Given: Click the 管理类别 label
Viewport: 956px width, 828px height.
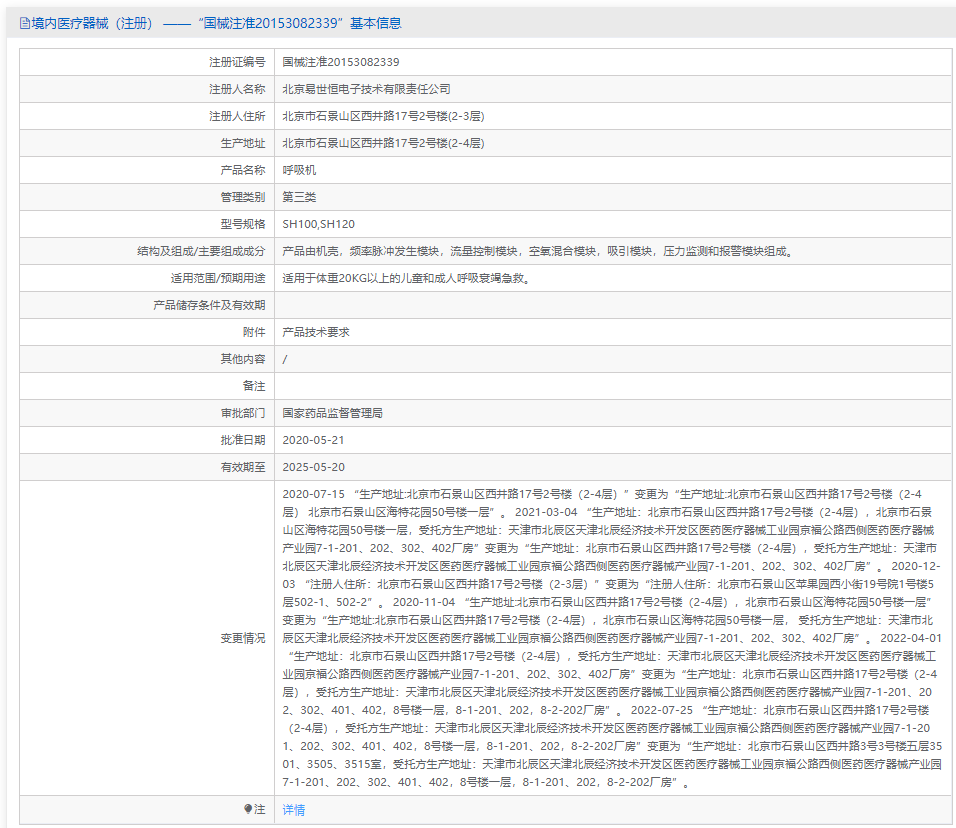Looking at the screenshot, I should [243, 197].
